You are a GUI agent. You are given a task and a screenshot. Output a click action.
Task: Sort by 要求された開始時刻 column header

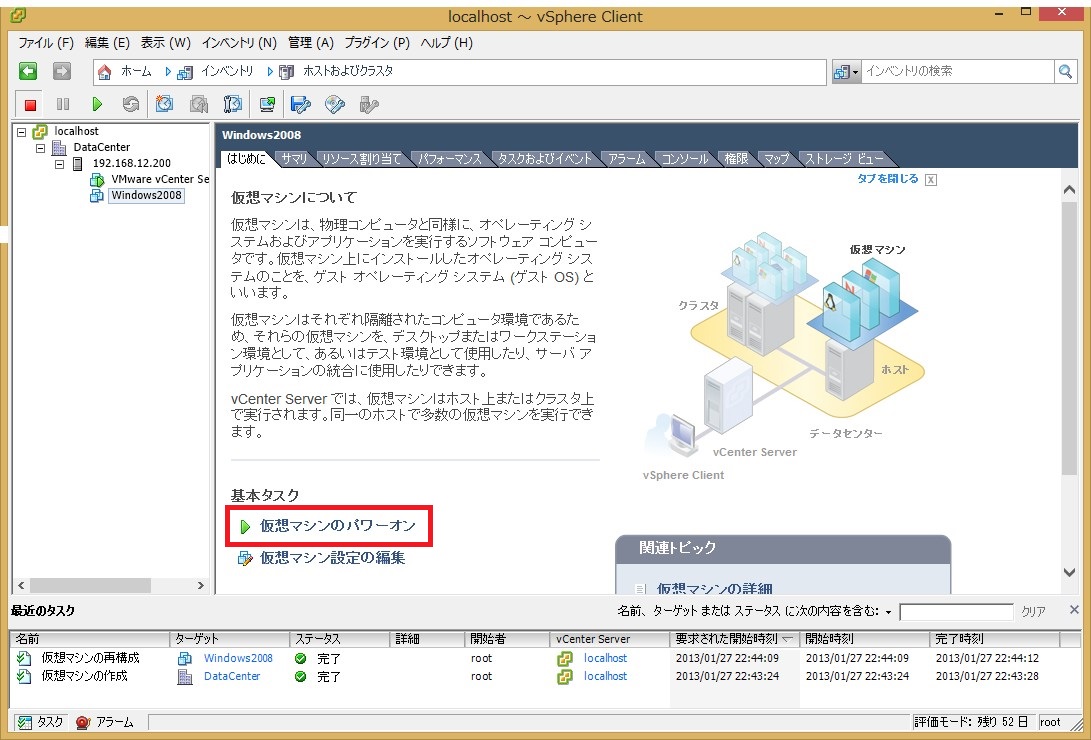[735, 638]
